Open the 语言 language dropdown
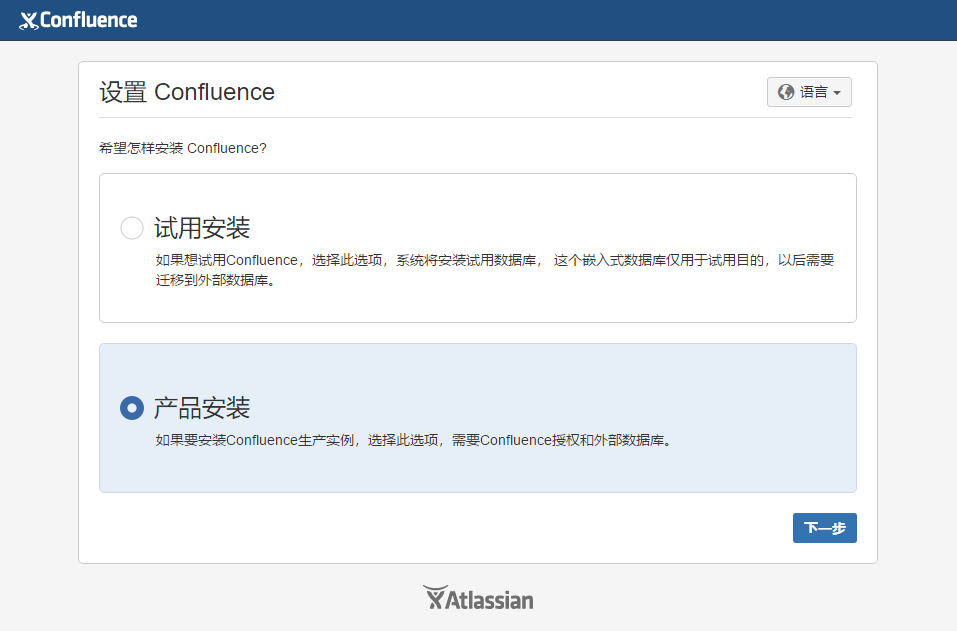This screenshot has width=957, height=631. [x=809, y=92]
